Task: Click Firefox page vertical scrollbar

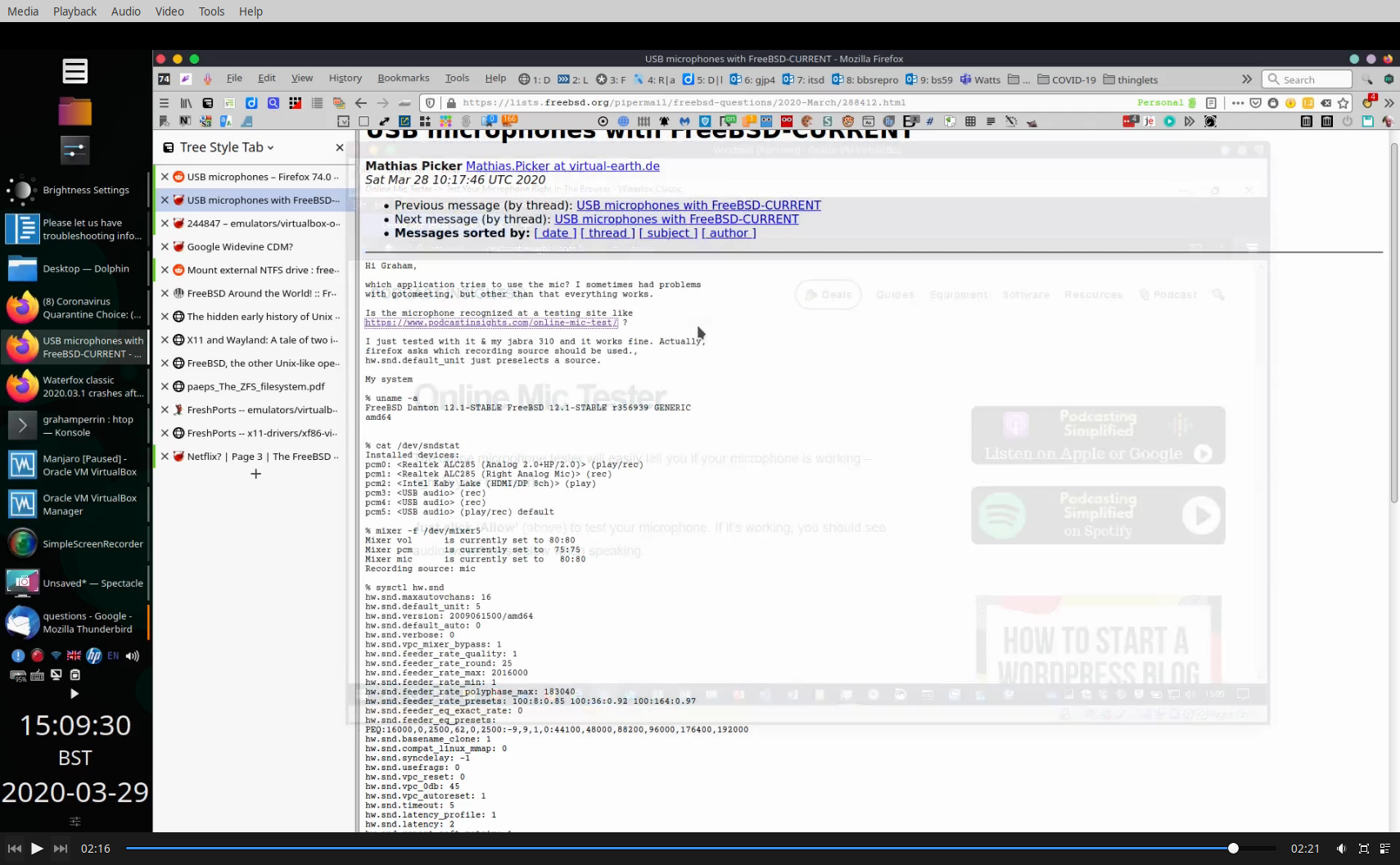Action: click(x=1393, y=323)
